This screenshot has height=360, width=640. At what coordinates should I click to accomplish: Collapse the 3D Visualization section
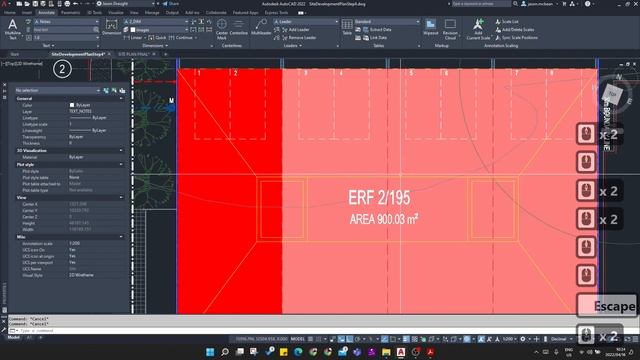(x=121, y=151)
